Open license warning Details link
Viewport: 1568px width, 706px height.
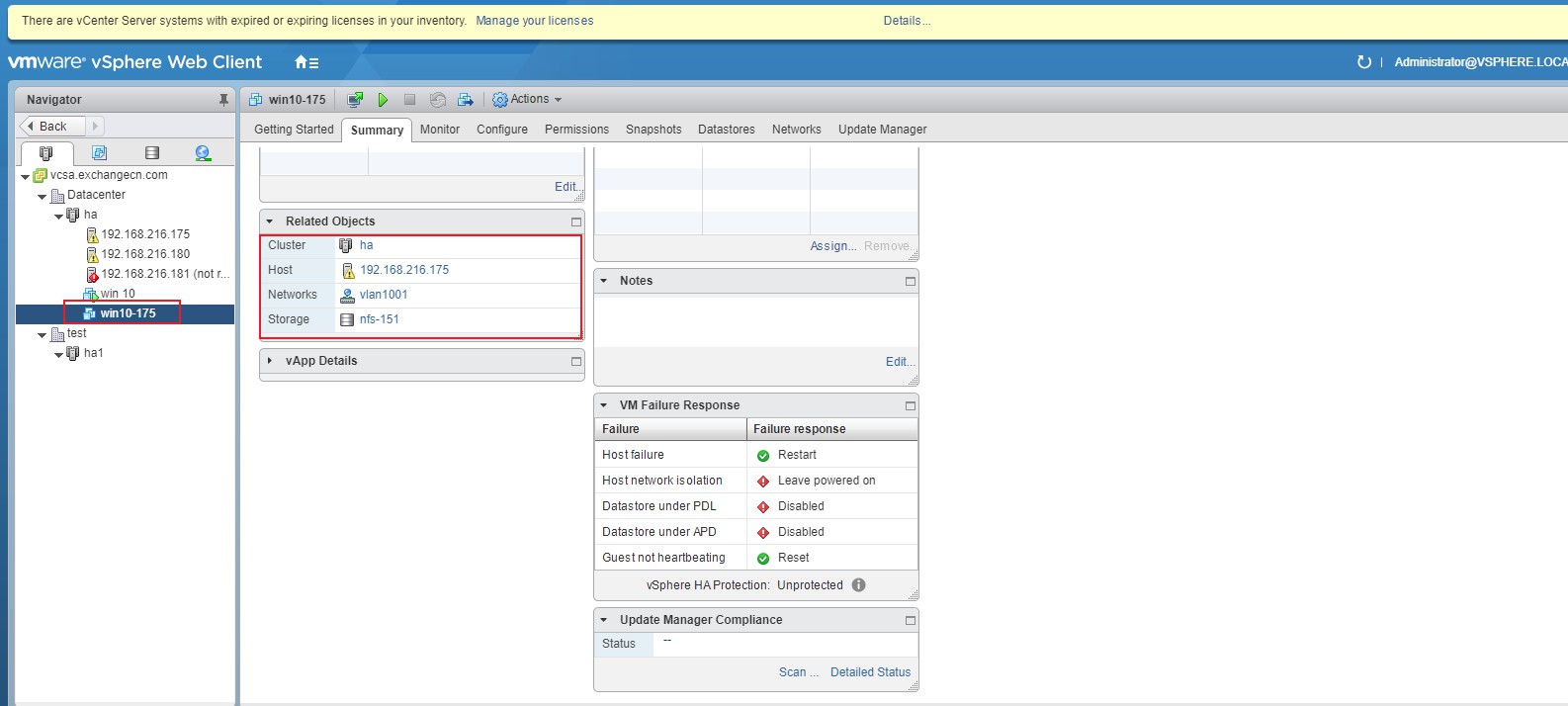pos(907,21)
